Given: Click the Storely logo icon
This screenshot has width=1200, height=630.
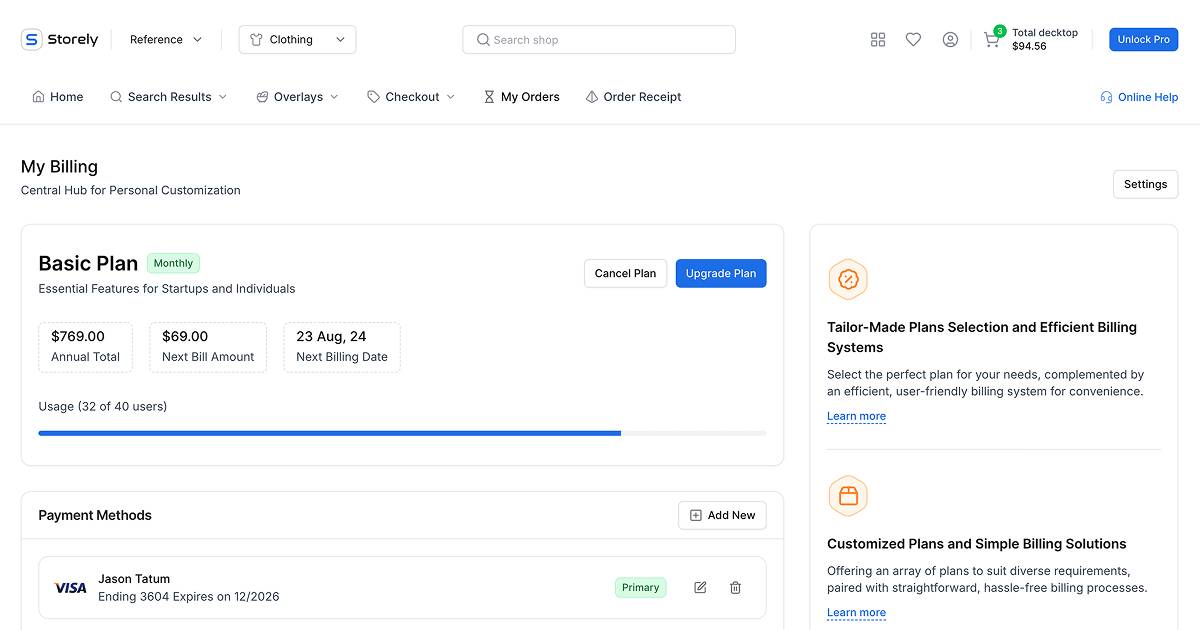Looking at the screenshot, I should [x=31, y=40].
